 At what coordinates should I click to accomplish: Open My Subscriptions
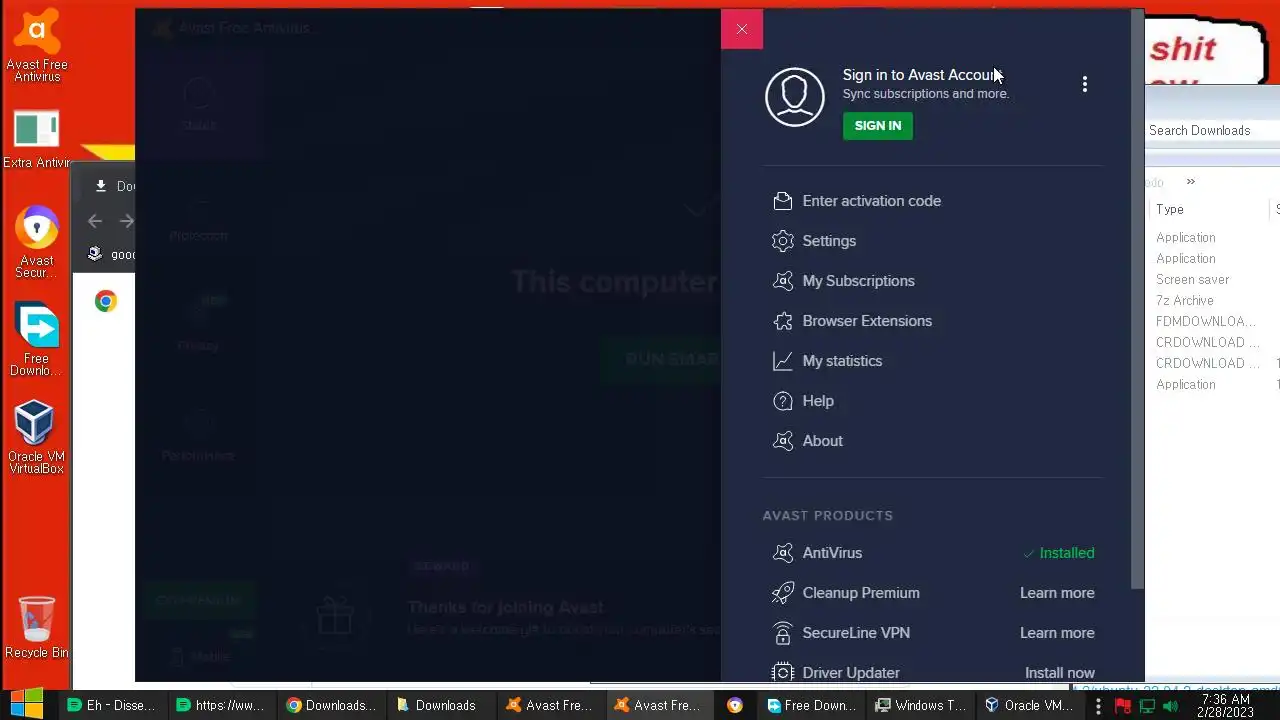point(859,281)
